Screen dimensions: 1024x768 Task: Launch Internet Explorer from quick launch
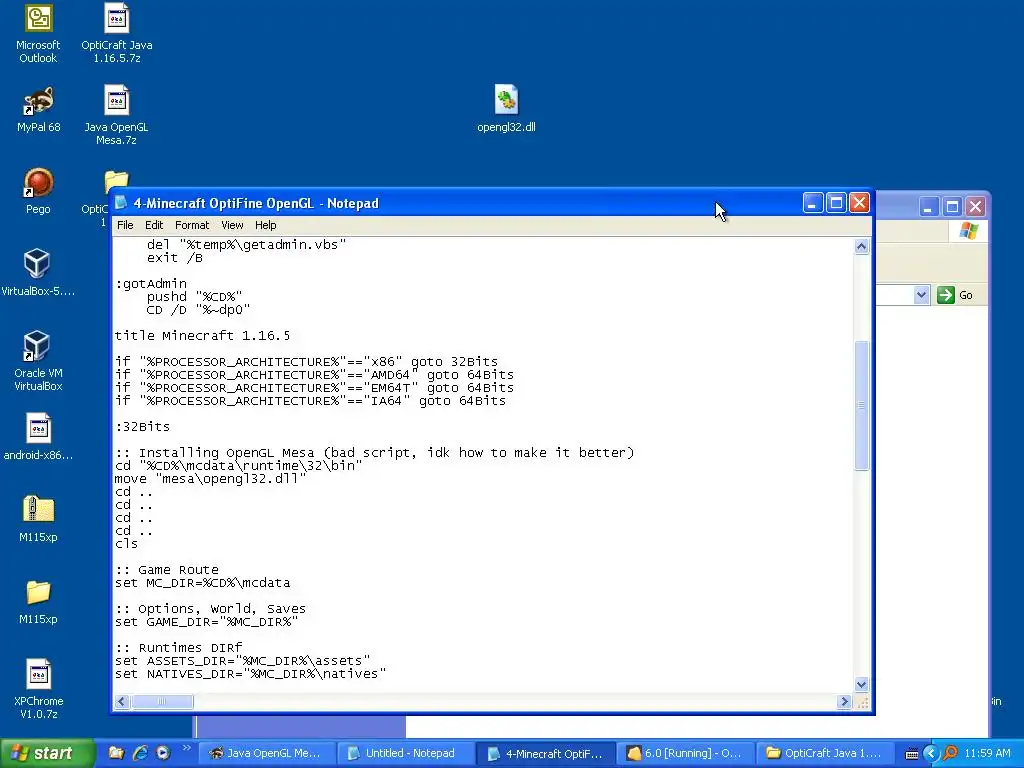pos(140,753)
